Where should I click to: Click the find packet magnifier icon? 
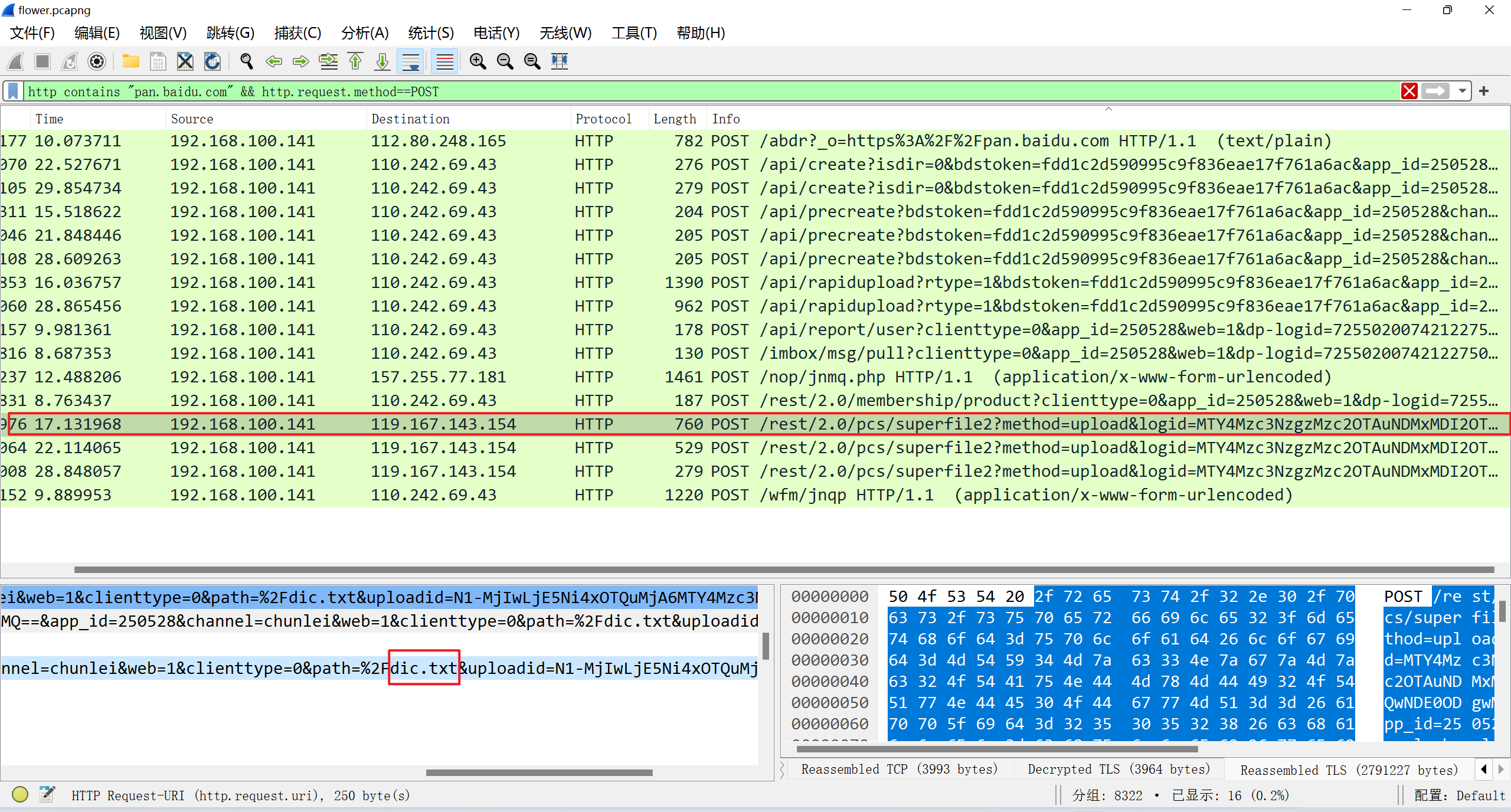pyautogui.click(x=247, y=61)
